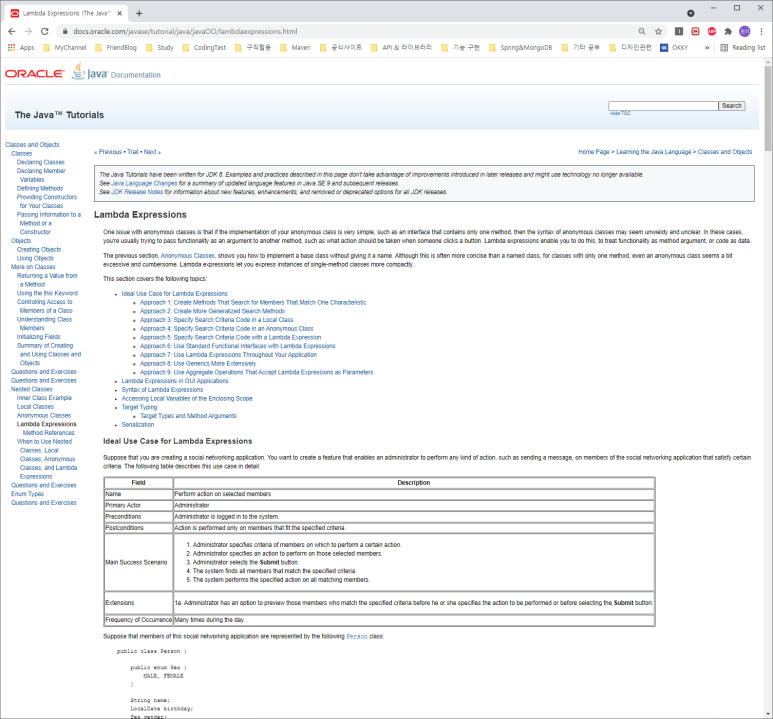Open JDK Release Notes link
Image resolution: width=773 pixels, height=719 pixels.
click(137, 192)
